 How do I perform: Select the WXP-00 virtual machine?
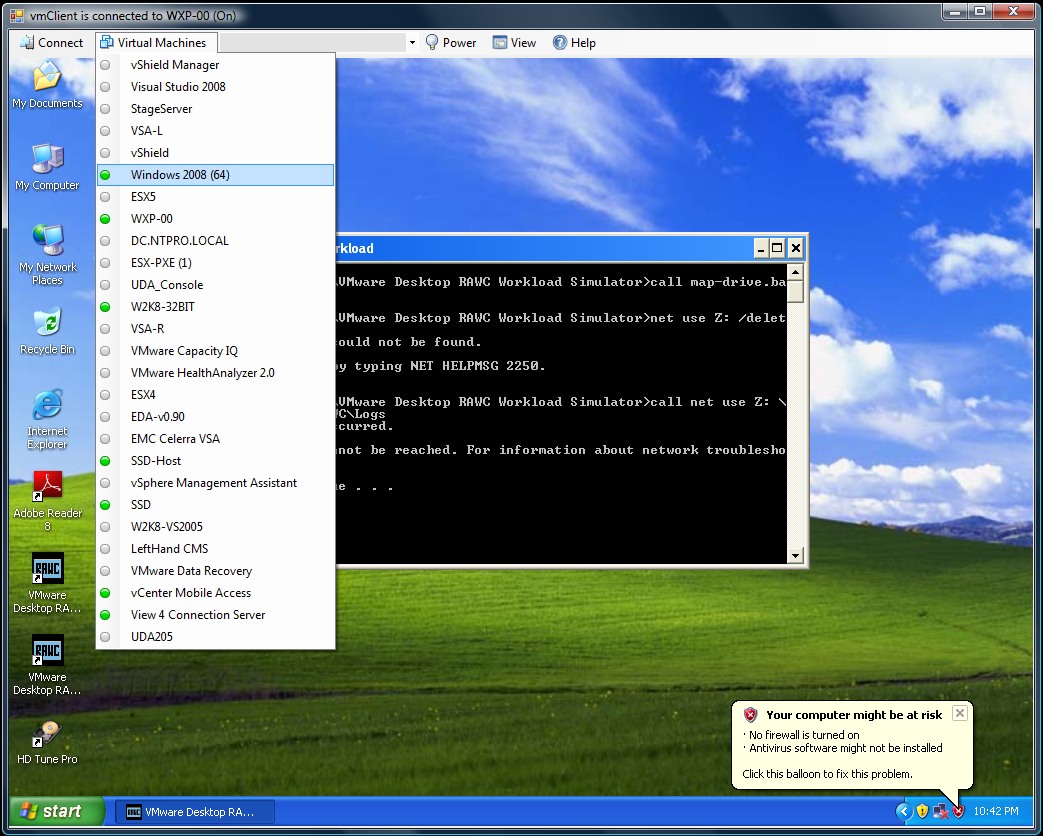pyautogui.click(x=216, y=218)
